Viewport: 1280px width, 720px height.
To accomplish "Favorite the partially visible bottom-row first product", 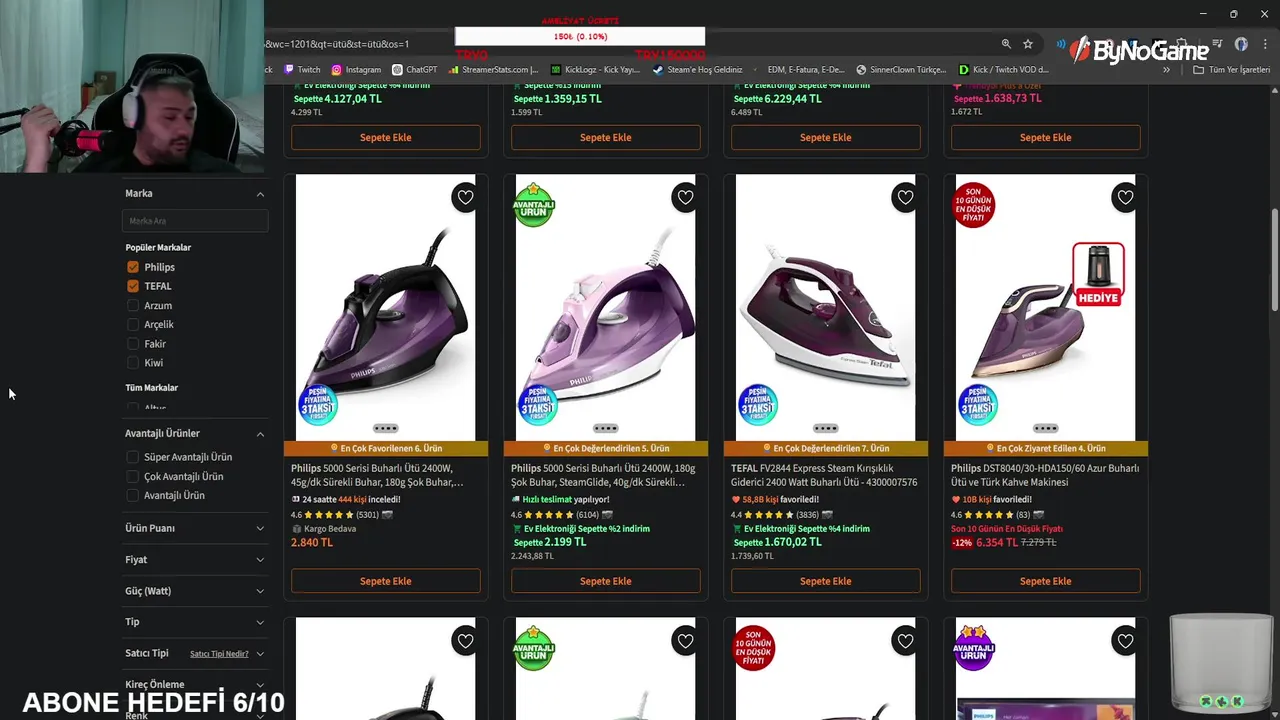I will (465, 640).
